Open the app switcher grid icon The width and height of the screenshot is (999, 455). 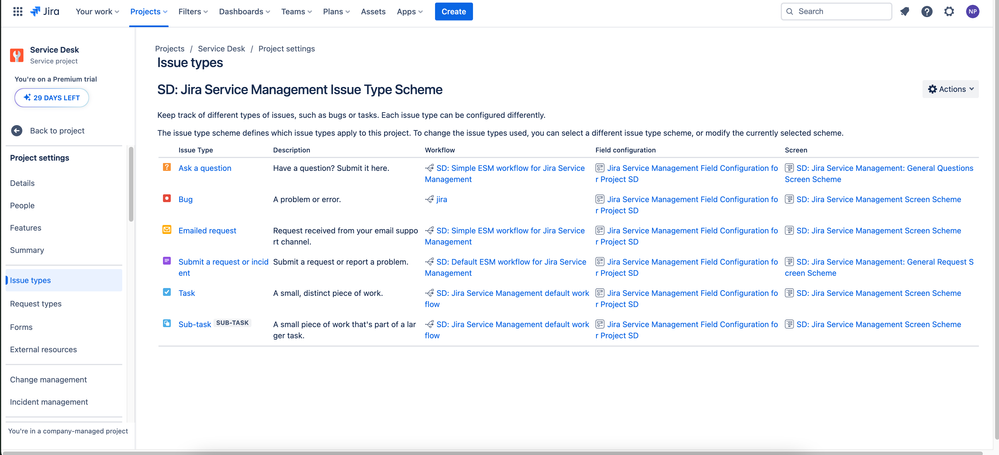pos(18,11)
